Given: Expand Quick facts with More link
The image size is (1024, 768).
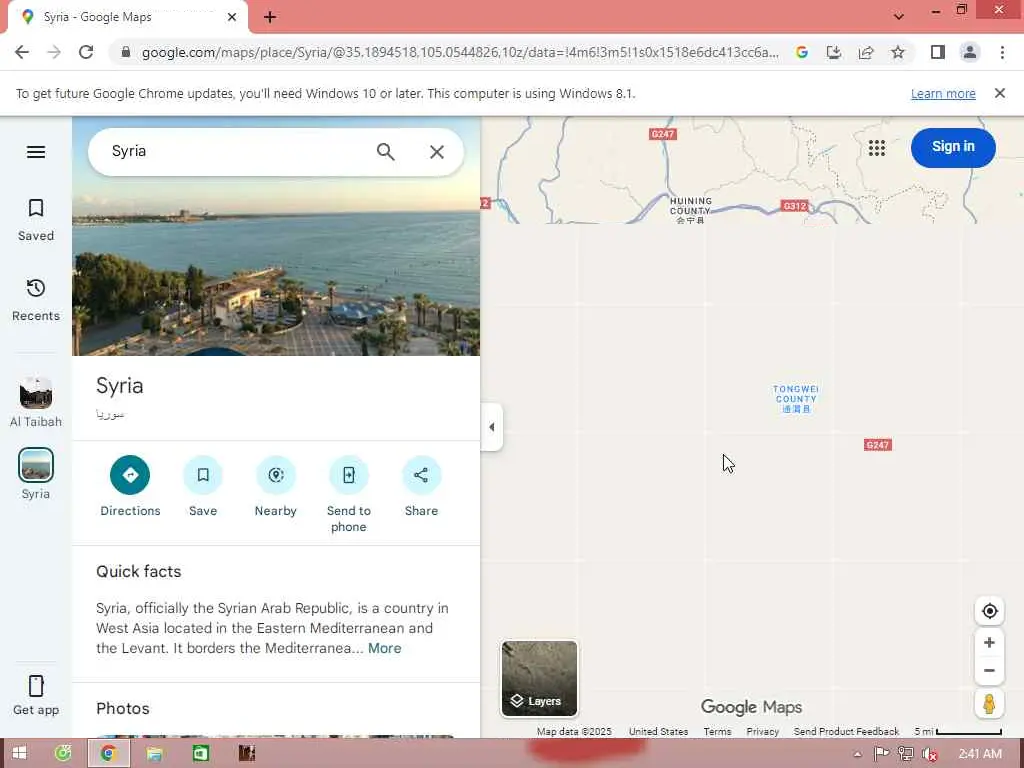Looking at the screenshot, I should click(x=385, y=648).
